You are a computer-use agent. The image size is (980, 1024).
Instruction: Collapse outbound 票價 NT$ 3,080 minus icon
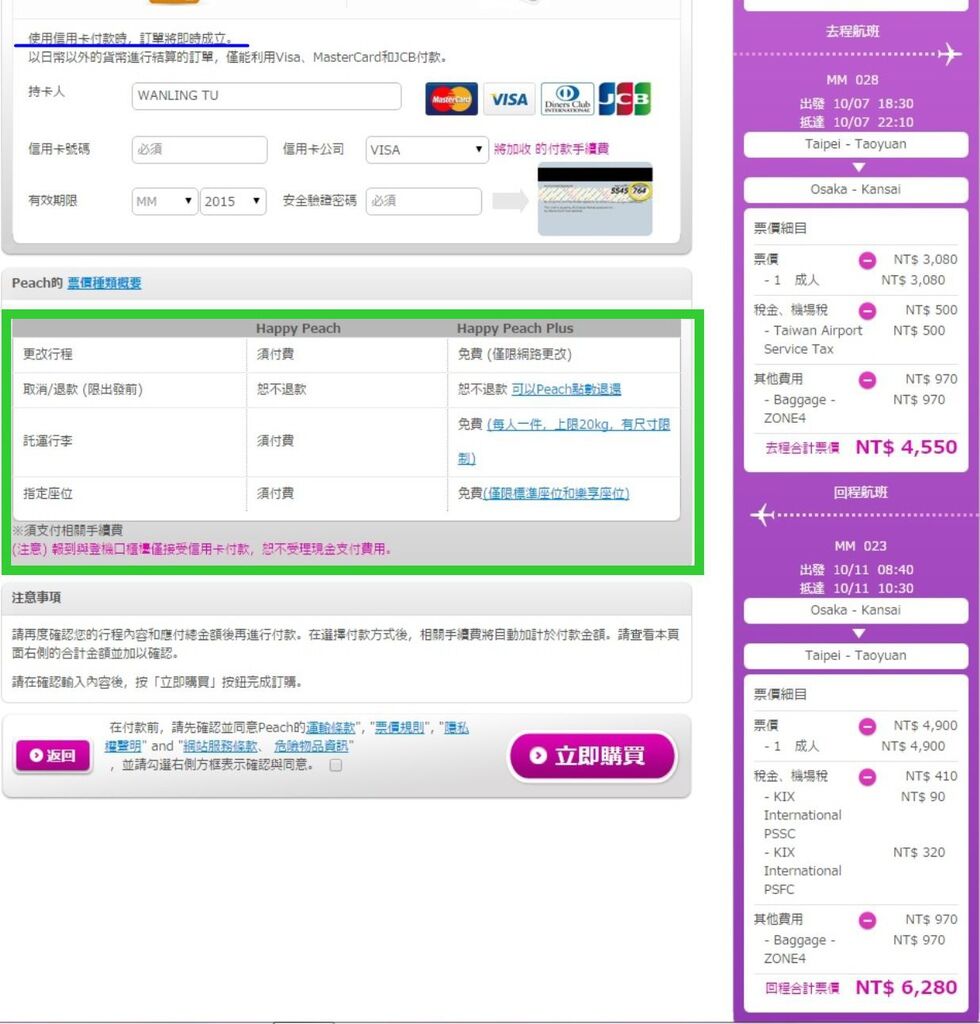[x=867, y=261]
